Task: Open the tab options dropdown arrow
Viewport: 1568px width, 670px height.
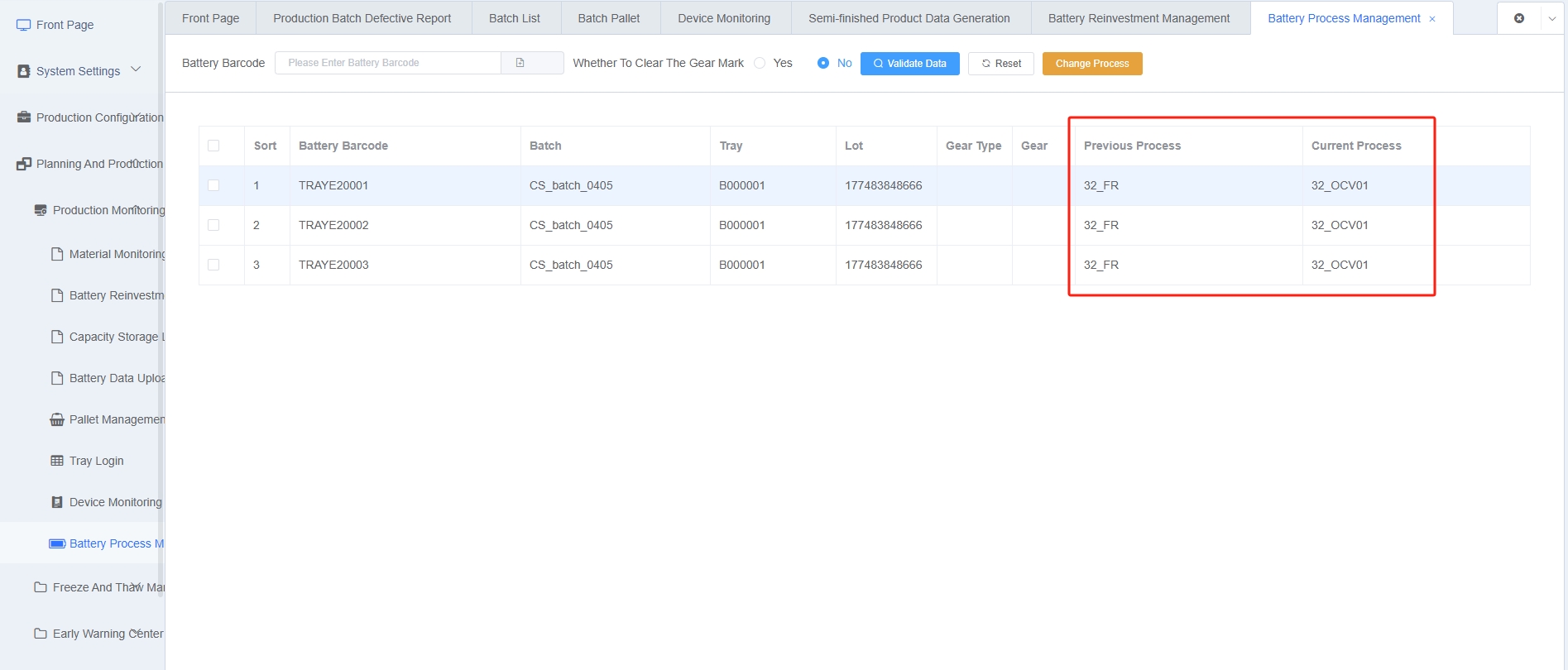Action: (x=1552, y=18)
